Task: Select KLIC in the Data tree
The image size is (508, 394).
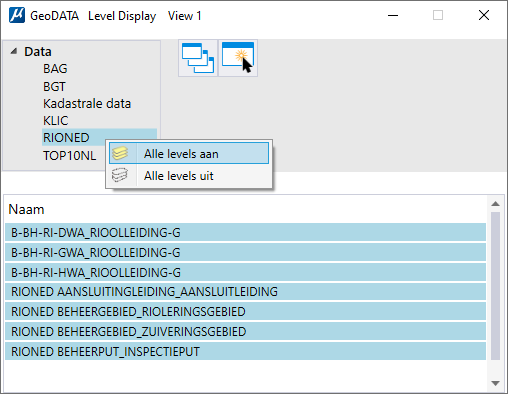Action: tap(56, 121)
